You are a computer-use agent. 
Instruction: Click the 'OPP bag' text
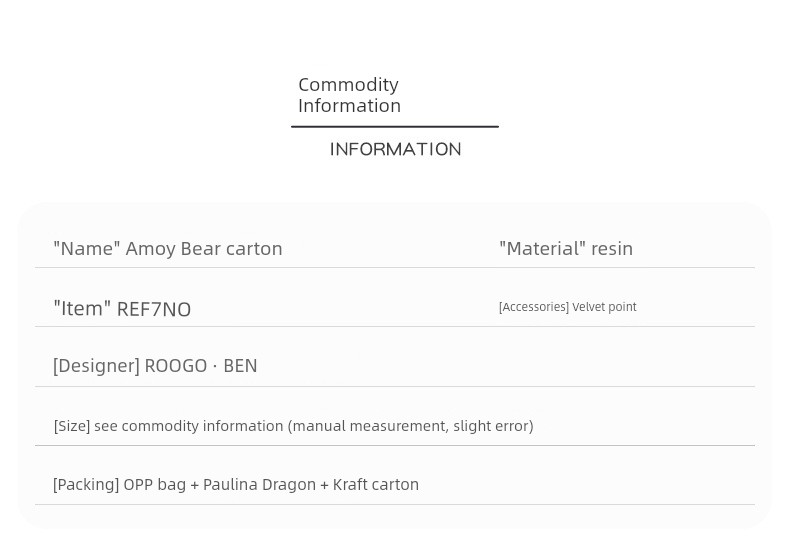tap(155, 485)
